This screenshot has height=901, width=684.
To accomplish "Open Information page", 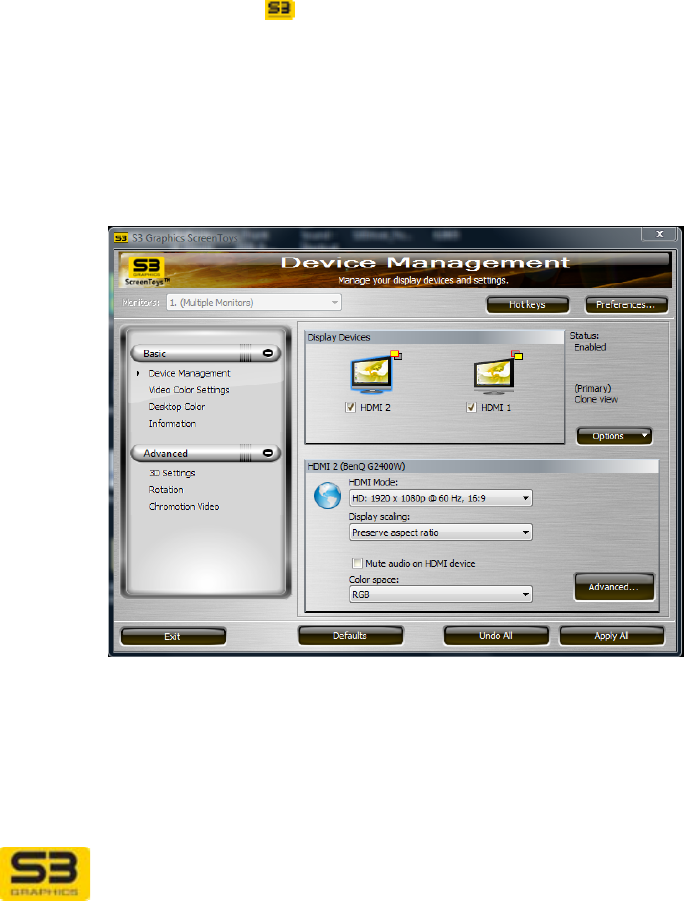I will point(172,423).
